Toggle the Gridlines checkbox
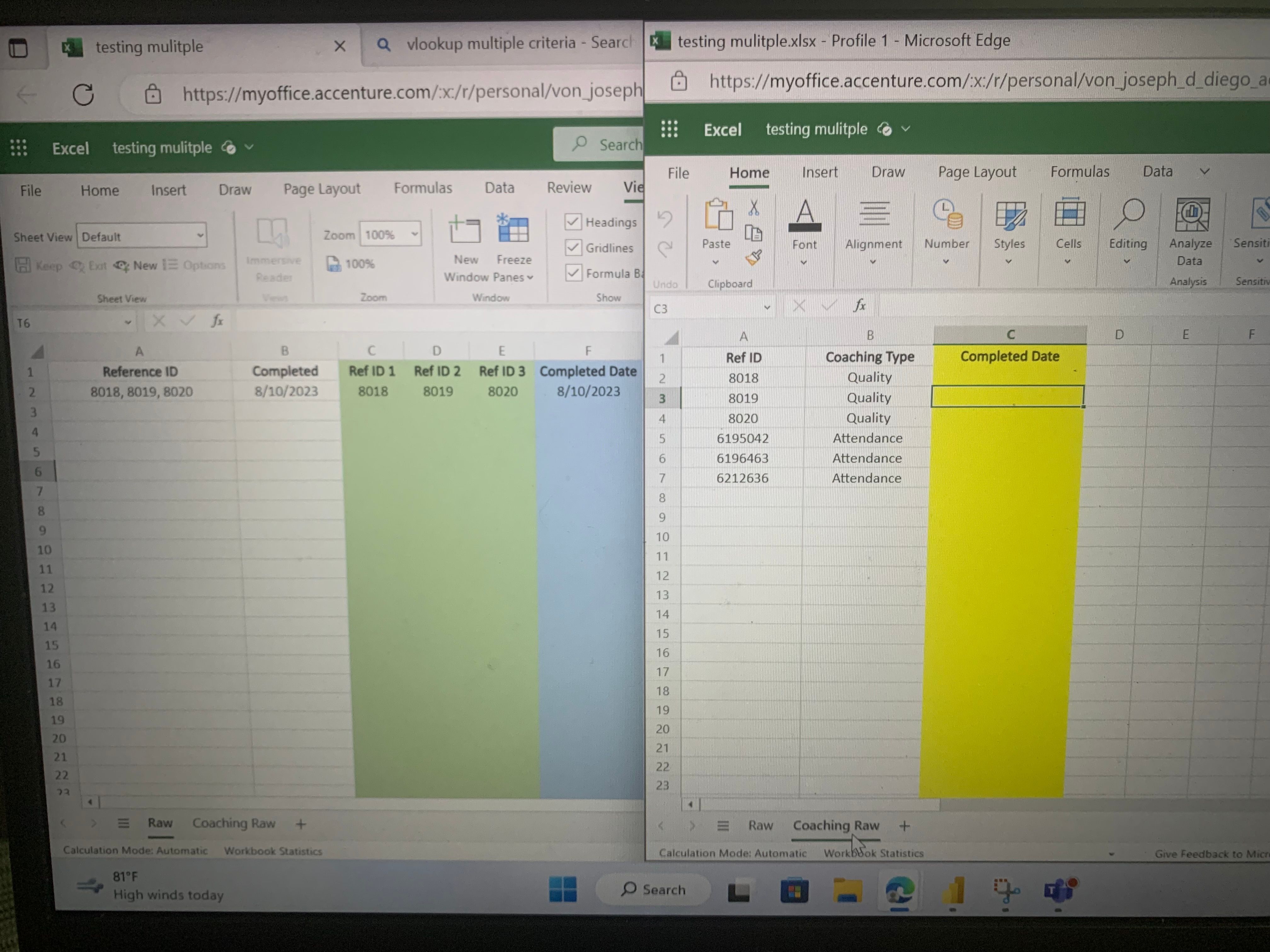 click(573, 248)
